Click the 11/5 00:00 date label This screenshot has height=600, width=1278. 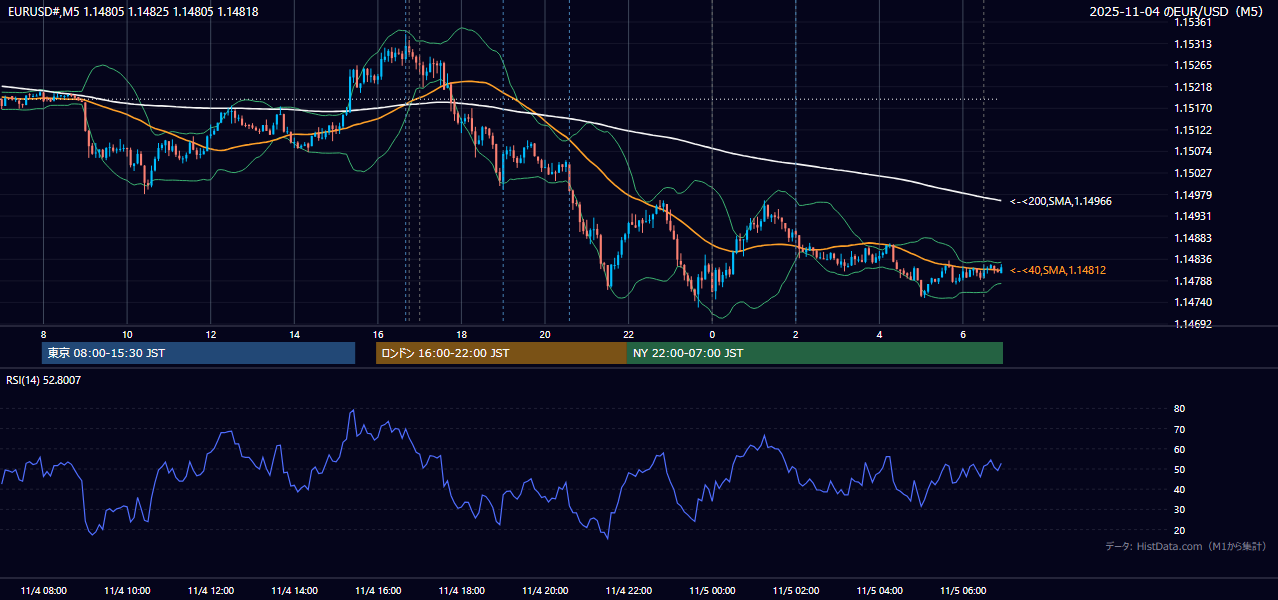click(712, 591)
